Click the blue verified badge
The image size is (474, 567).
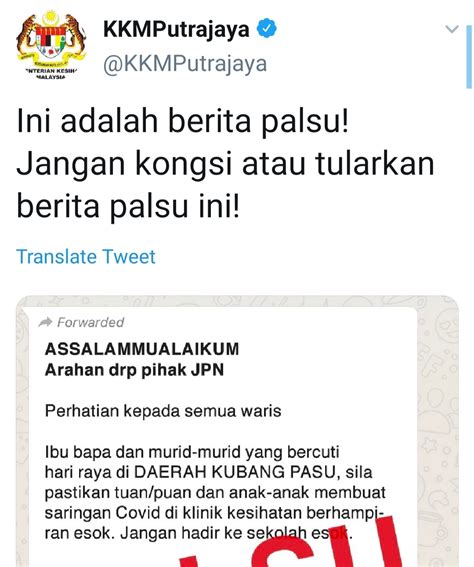pos(267,29)
